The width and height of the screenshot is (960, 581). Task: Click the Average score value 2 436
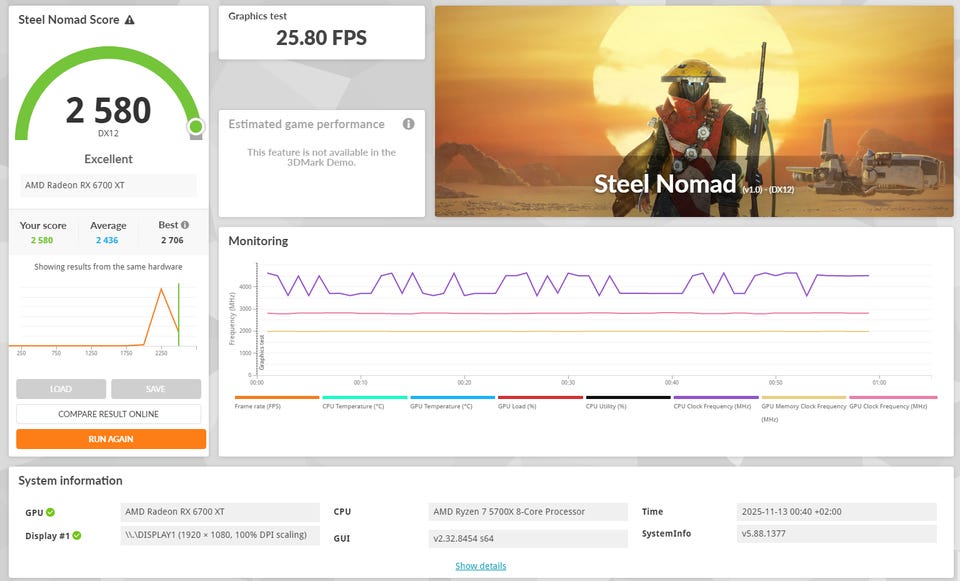coord(107,240)
